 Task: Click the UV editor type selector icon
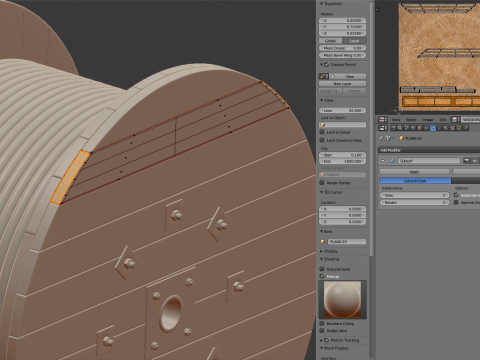(x=383, y=119)
